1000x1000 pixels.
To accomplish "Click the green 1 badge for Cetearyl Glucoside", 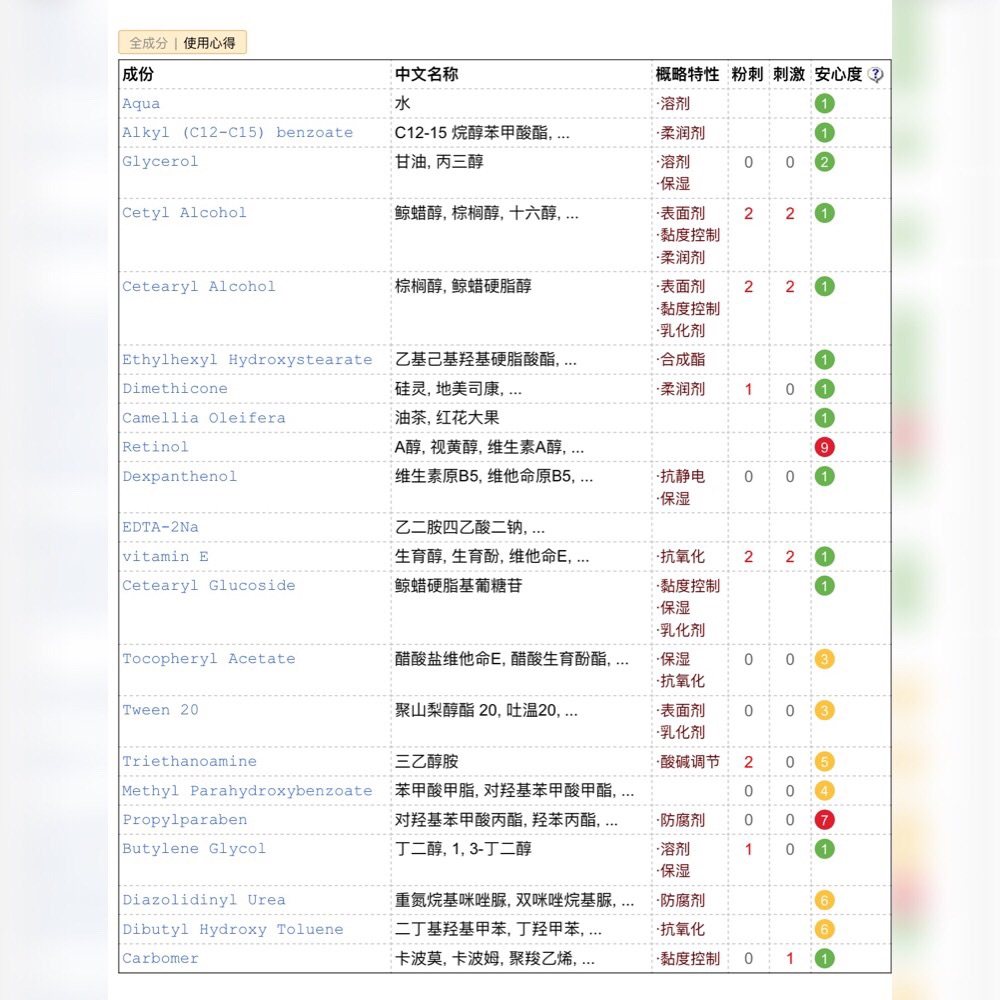I will [x=824, y=585].
